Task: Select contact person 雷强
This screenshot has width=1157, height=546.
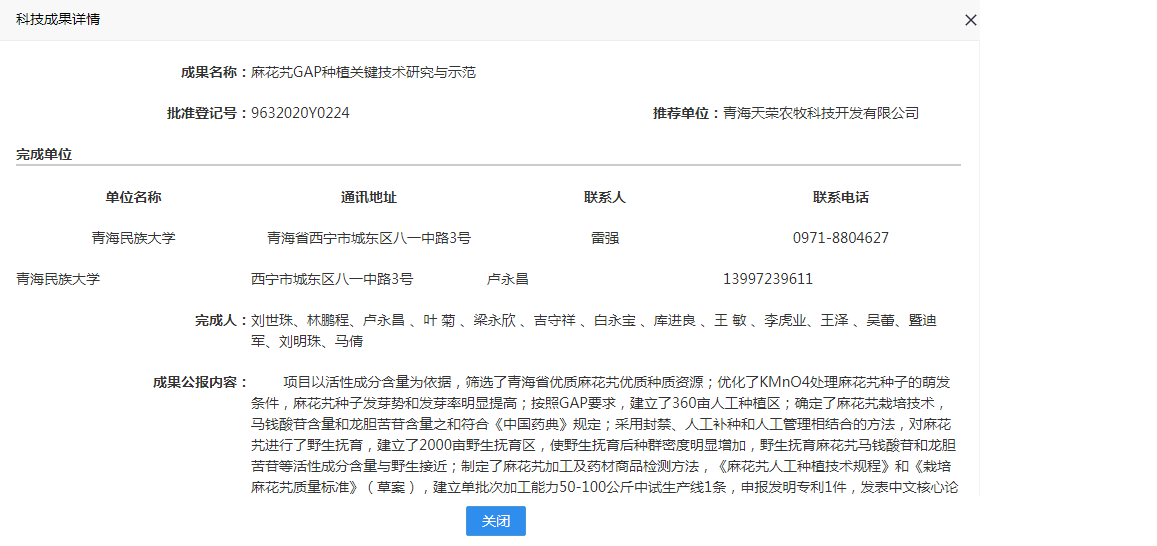Action: click(604, 238)
